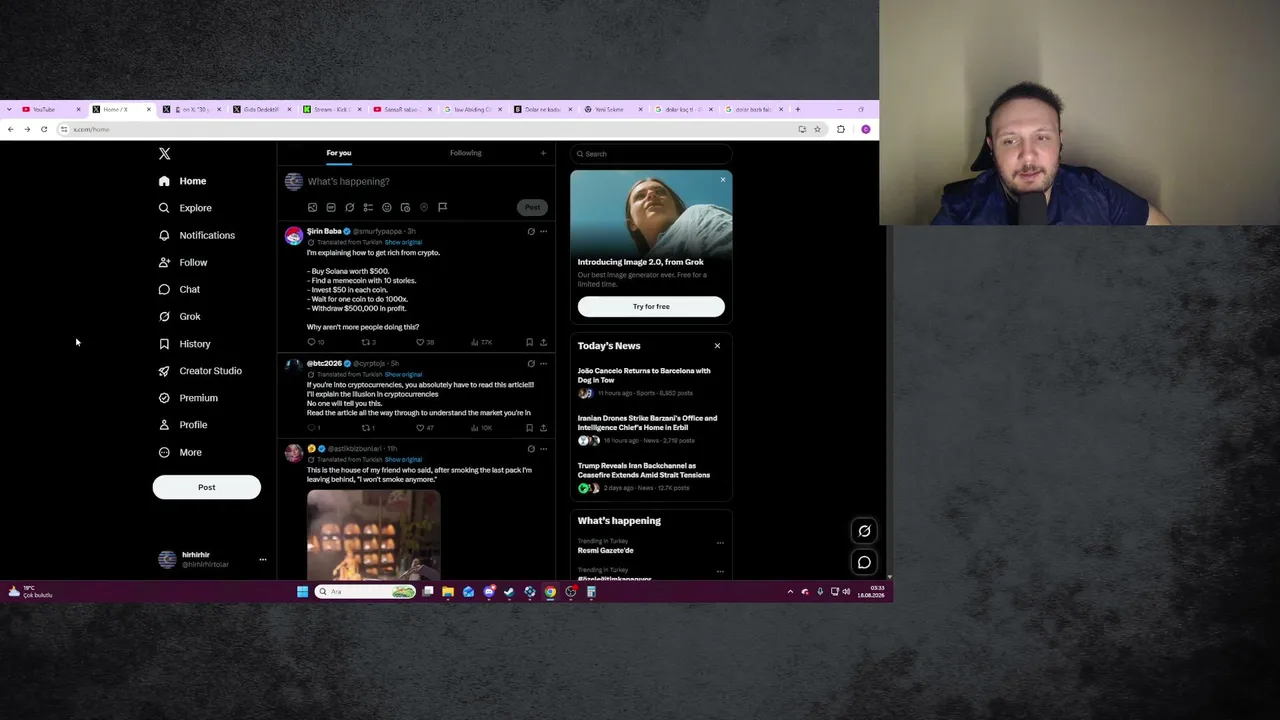Click the Try for free button

coord(651,306)
